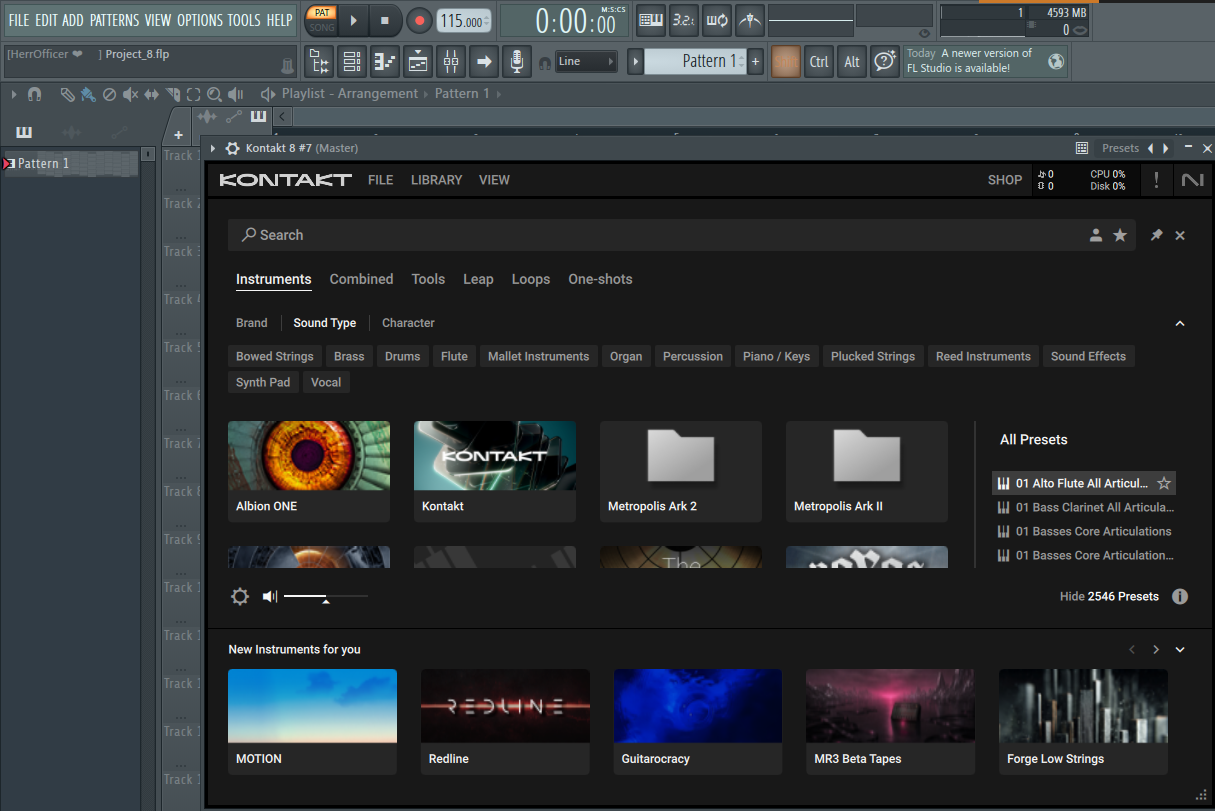Screen dimensions: 1215x811
Task: Open the Channel rack view
Action: tap(352, 62)
